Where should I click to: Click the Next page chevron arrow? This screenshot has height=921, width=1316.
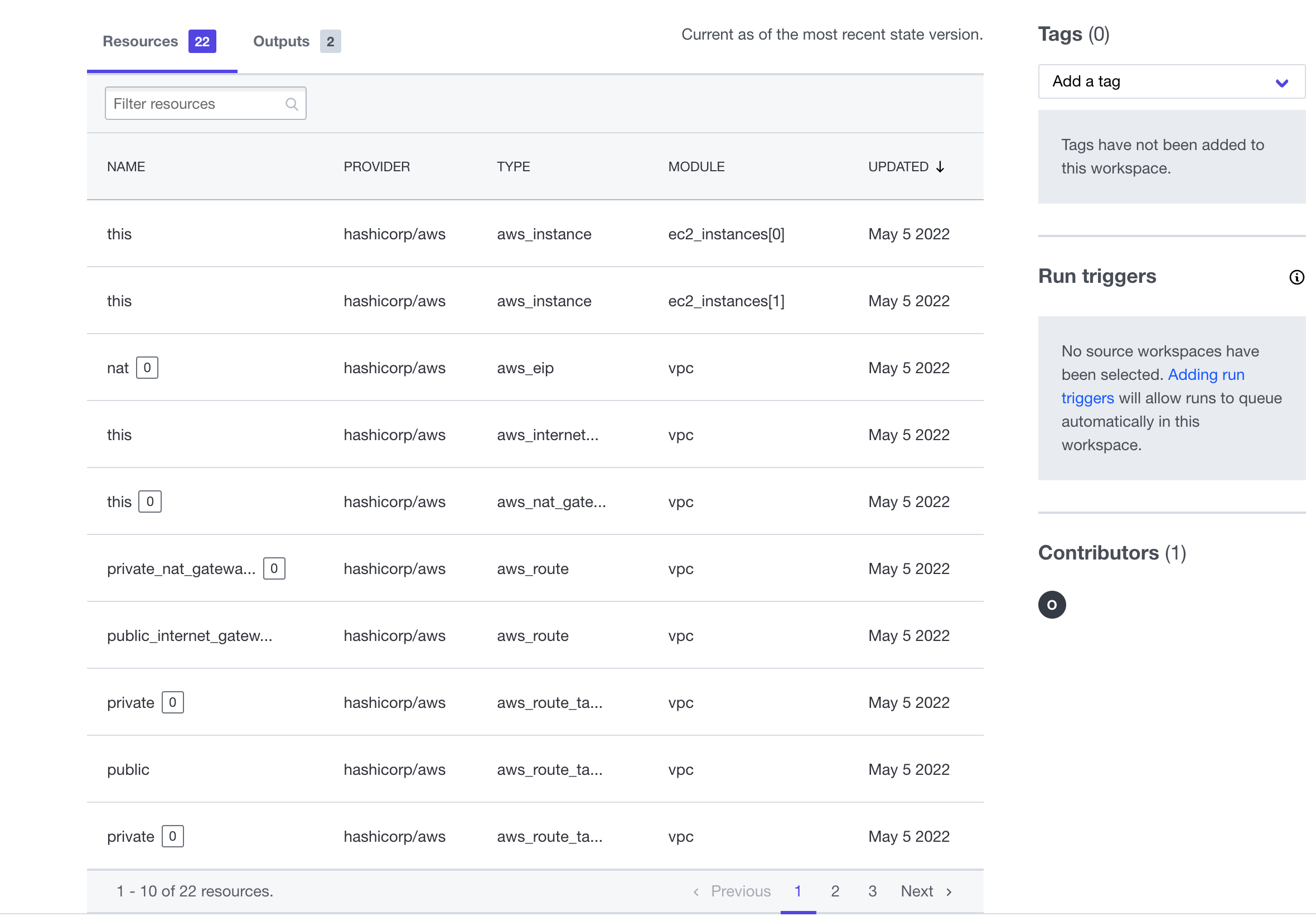[x=950, y=893]
